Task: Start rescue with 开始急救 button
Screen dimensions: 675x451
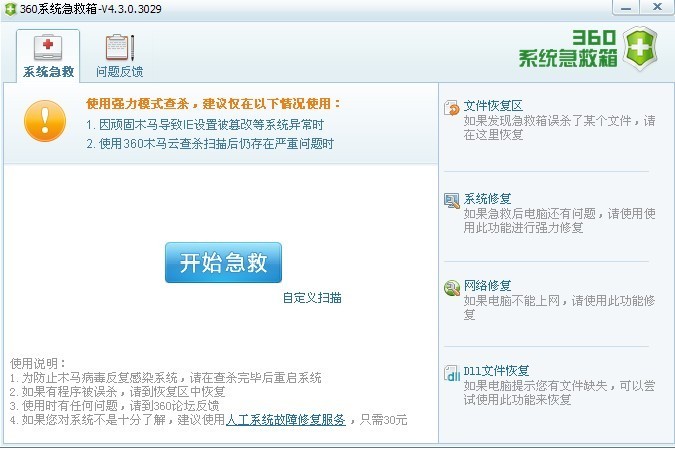Action: coord(223,263)
